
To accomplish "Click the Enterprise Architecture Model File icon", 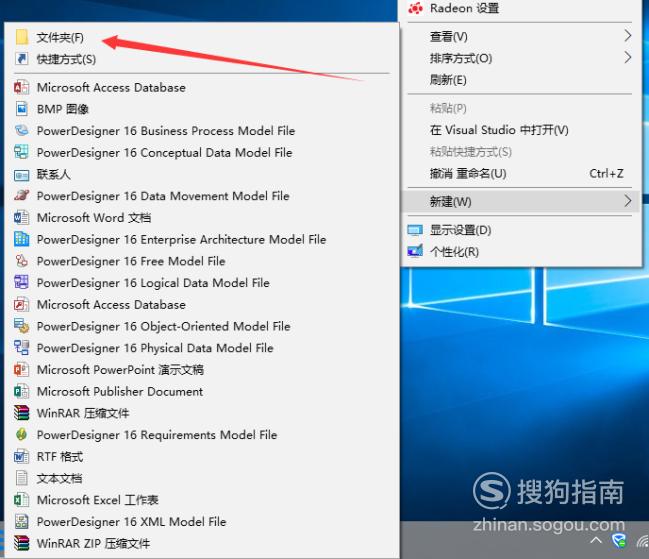I will click(x=22, y=239).
